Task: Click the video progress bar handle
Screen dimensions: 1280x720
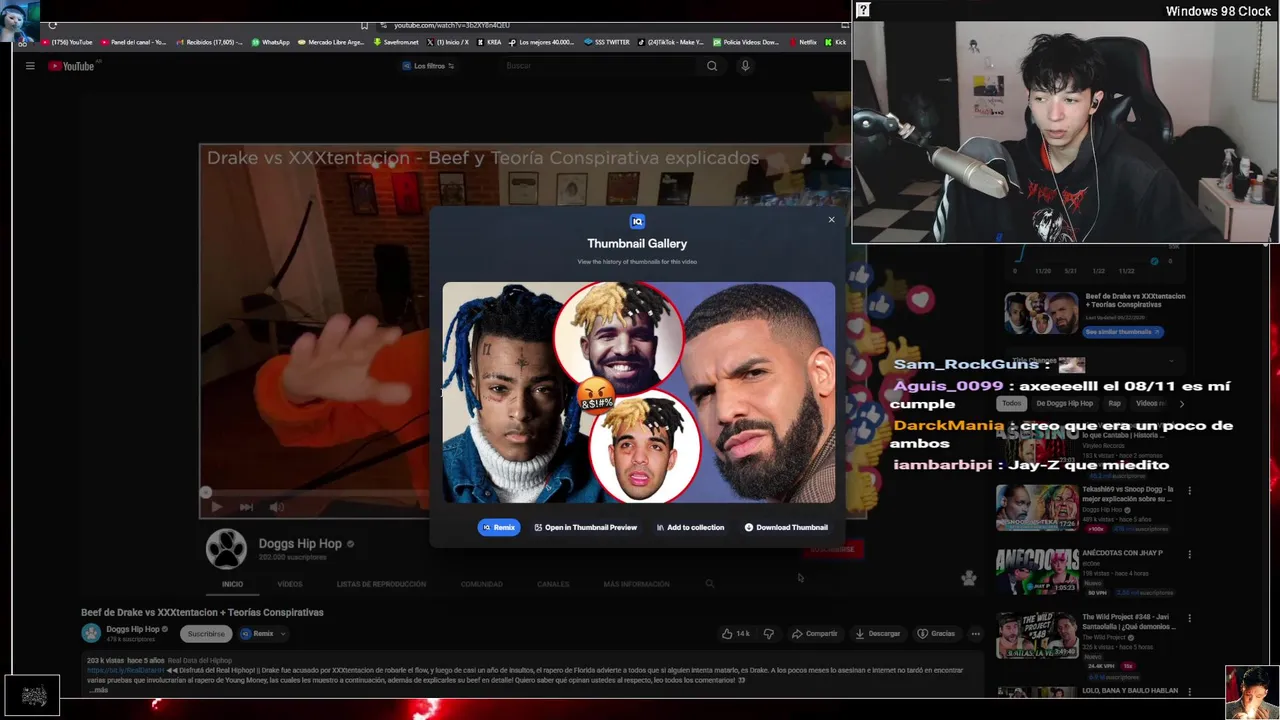Action: coord(206,492)
